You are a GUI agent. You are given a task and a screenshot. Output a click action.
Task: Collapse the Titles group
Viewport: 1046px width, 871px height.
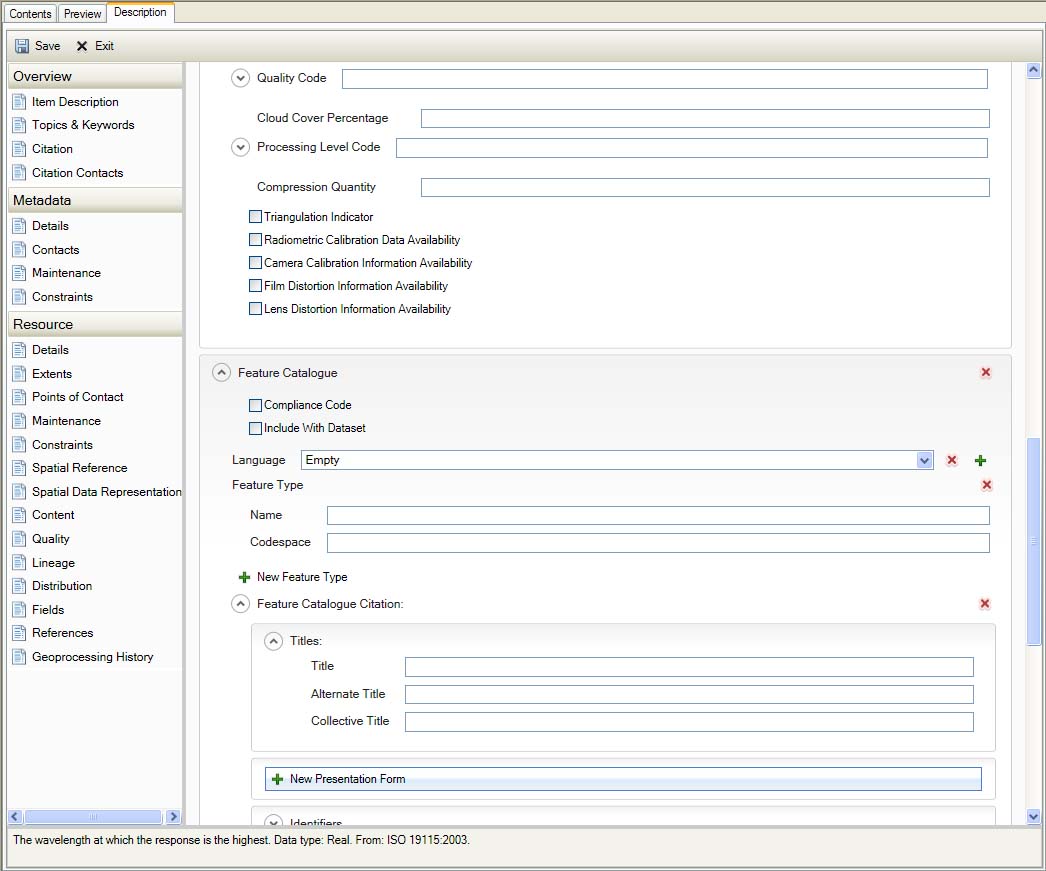(x=273, y=642)
